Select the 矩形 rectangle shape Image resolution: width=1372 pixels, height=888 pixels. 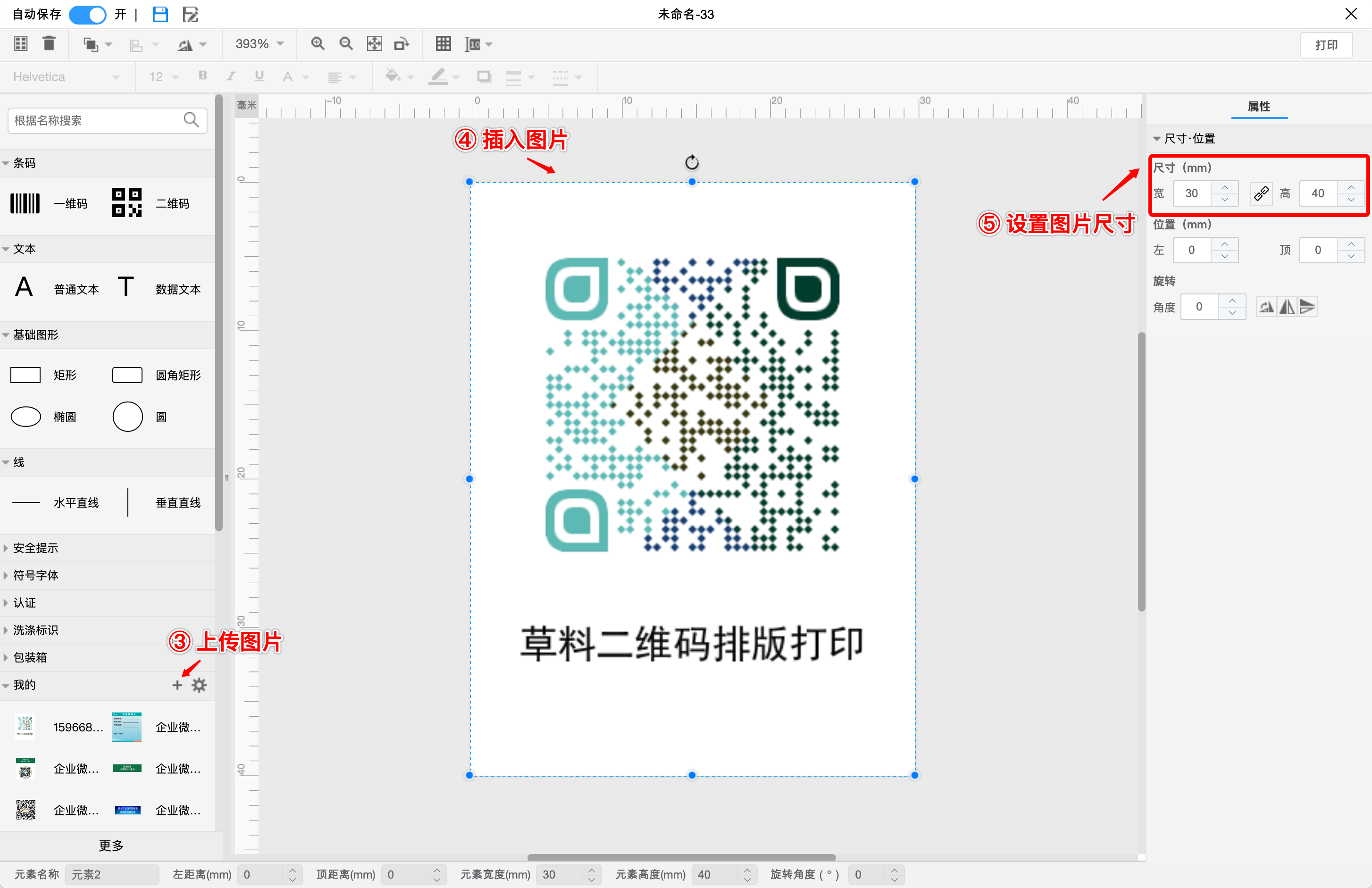click(x=44, y=376)
